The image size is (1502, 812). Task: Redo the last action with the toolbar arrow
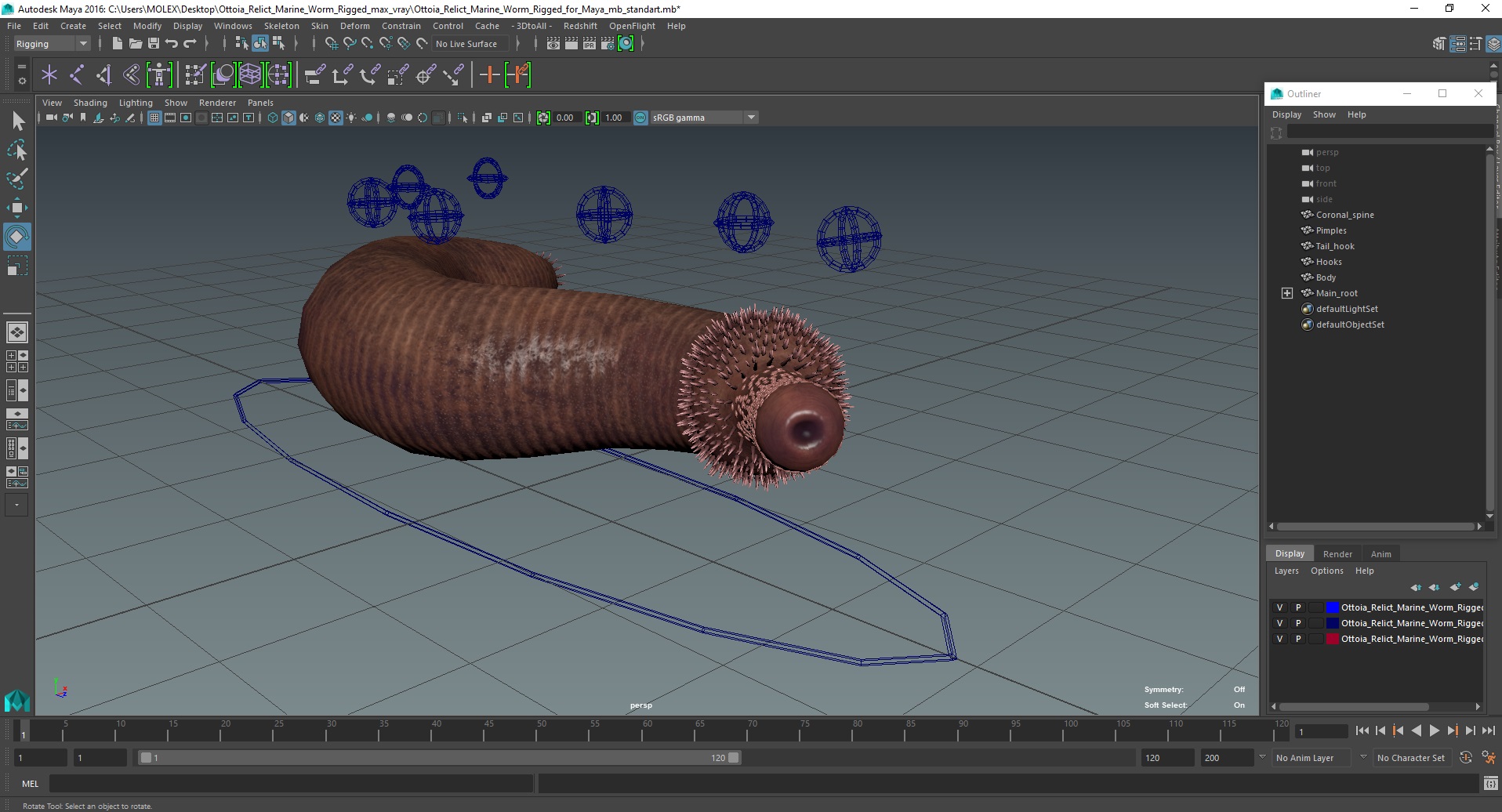190,44
